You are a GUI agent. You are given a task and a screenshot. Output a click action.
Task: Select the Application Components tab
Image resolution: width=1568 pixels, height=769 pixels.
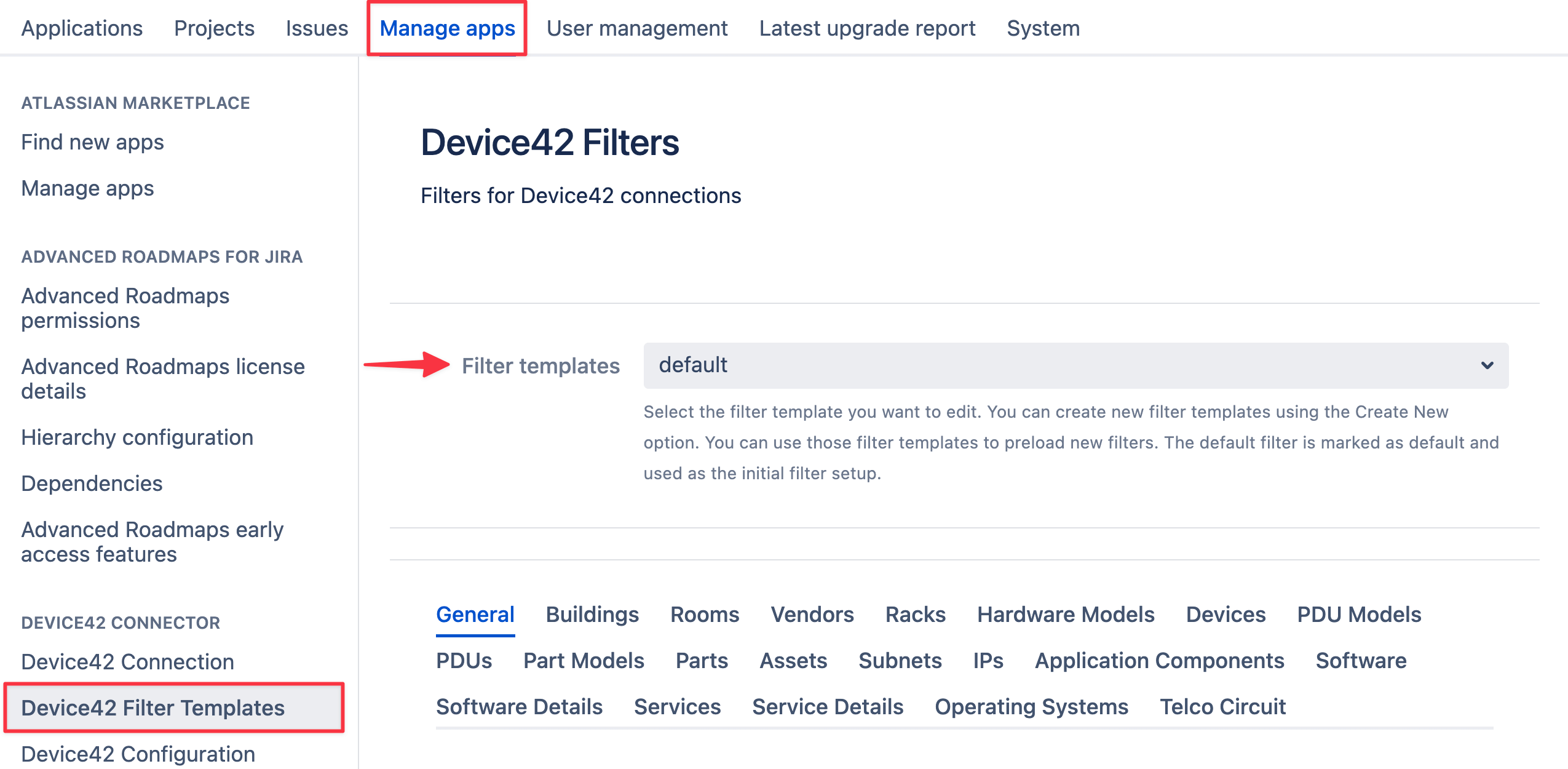(1160, 660)
